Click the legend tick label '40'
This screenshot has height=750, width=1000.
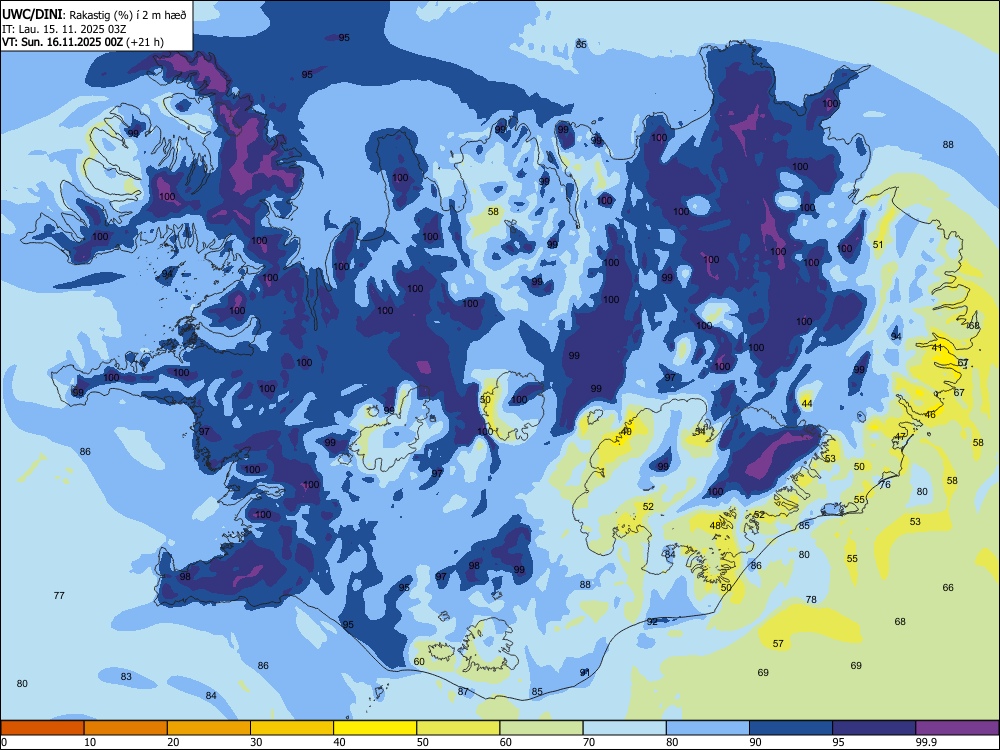tap(340, 742)
